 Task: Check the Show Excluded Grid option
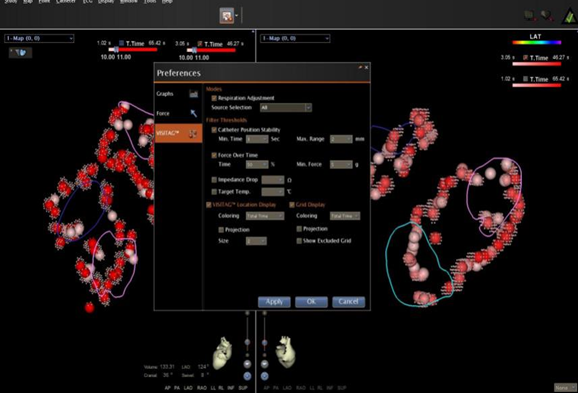pos(299,241)
